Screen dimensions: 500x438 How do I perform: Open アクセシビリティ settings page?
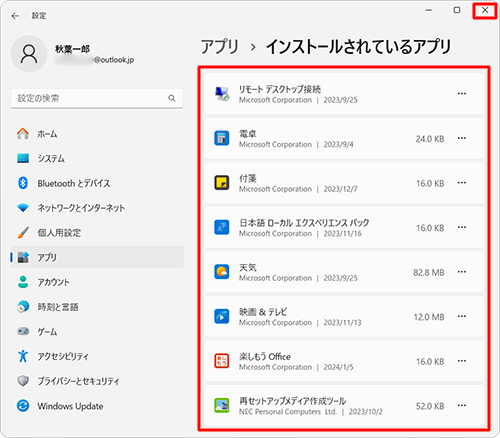pos(97,356)
